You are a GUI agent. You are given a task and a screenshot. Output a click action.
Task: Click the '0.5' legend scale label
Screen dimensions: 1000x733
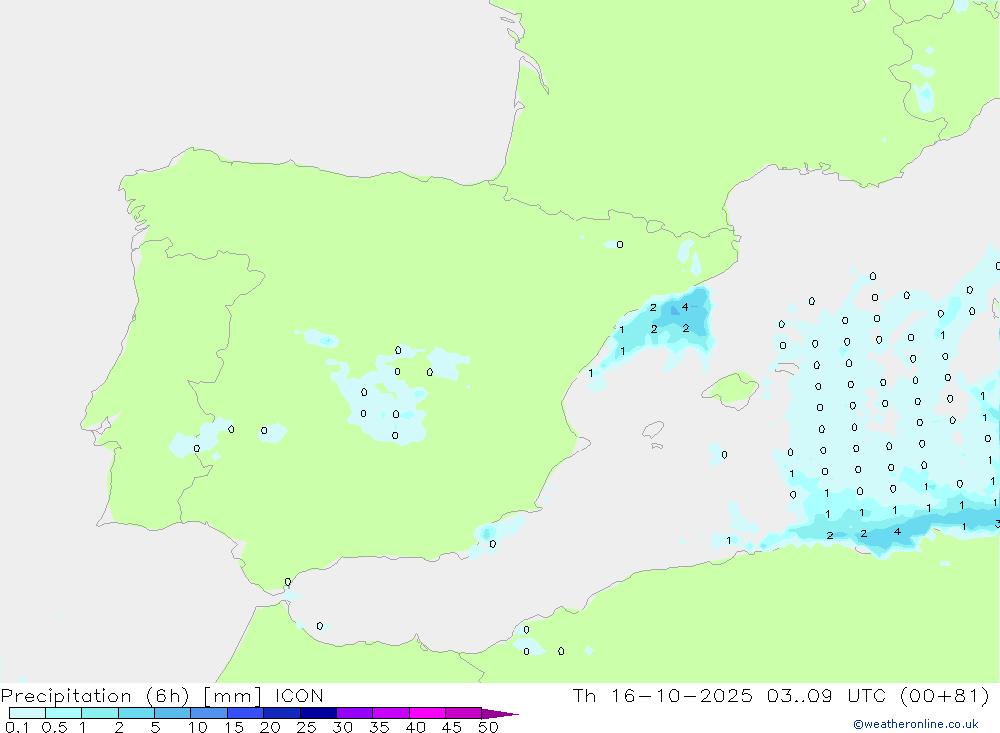click(54, 727)
